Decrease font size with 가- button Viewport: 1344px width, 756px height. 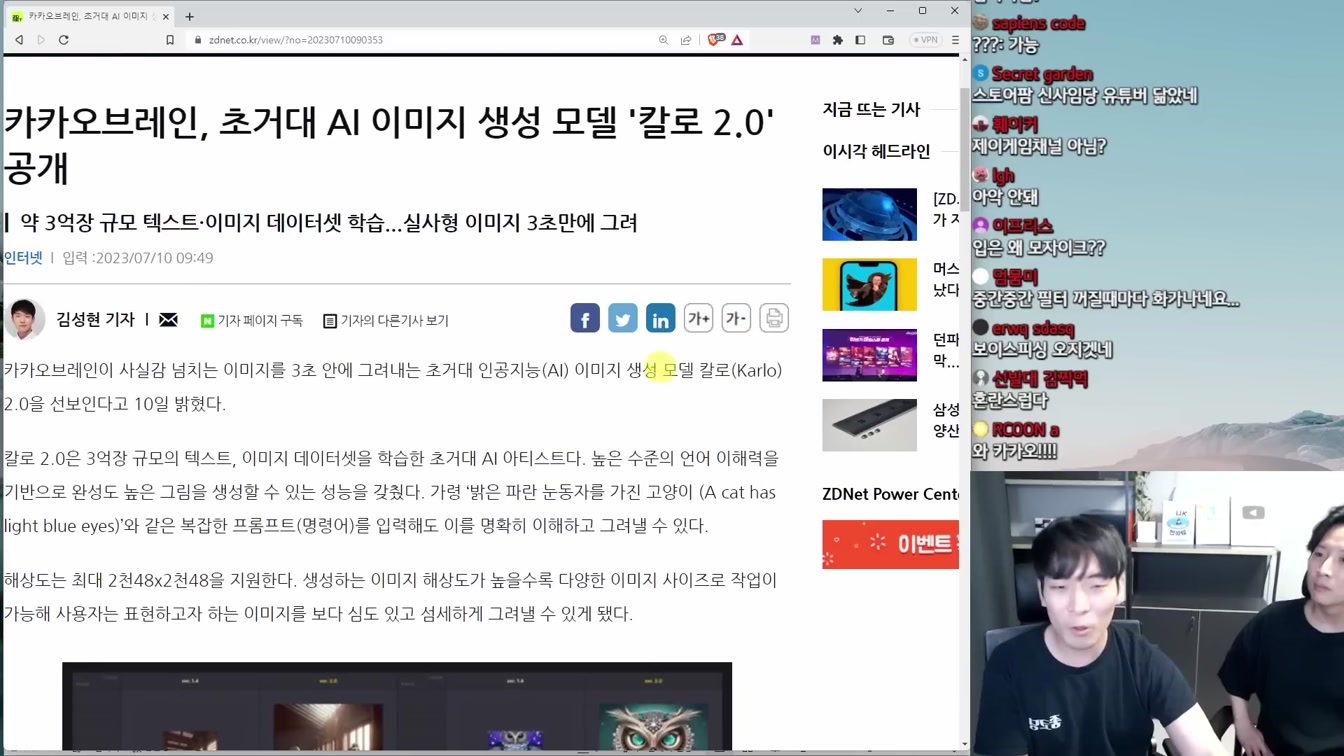tap(736, 318)
